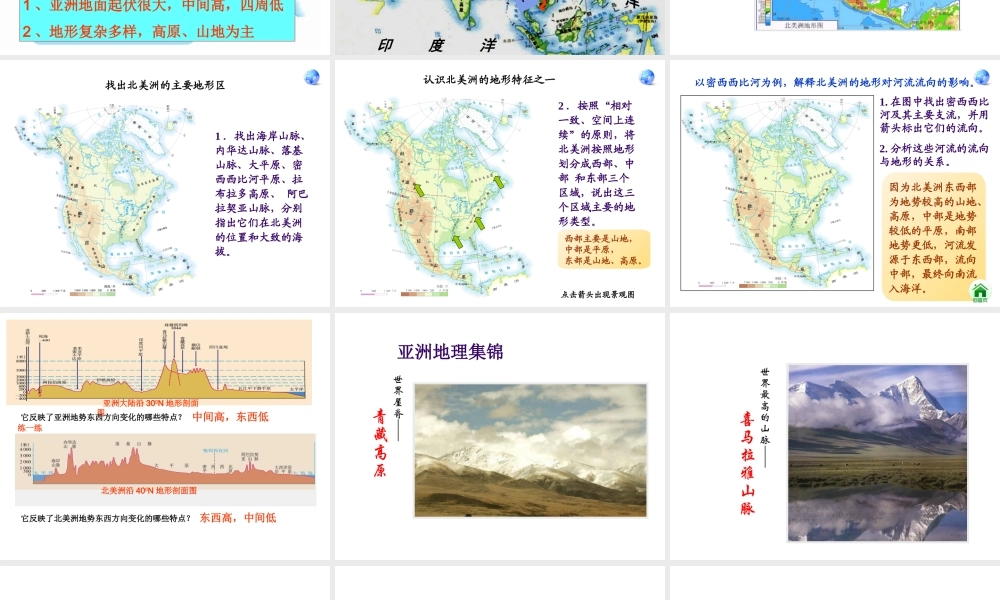Click the 青藏高原 plateau photo

pyautogui.click(x=531, y=450)
